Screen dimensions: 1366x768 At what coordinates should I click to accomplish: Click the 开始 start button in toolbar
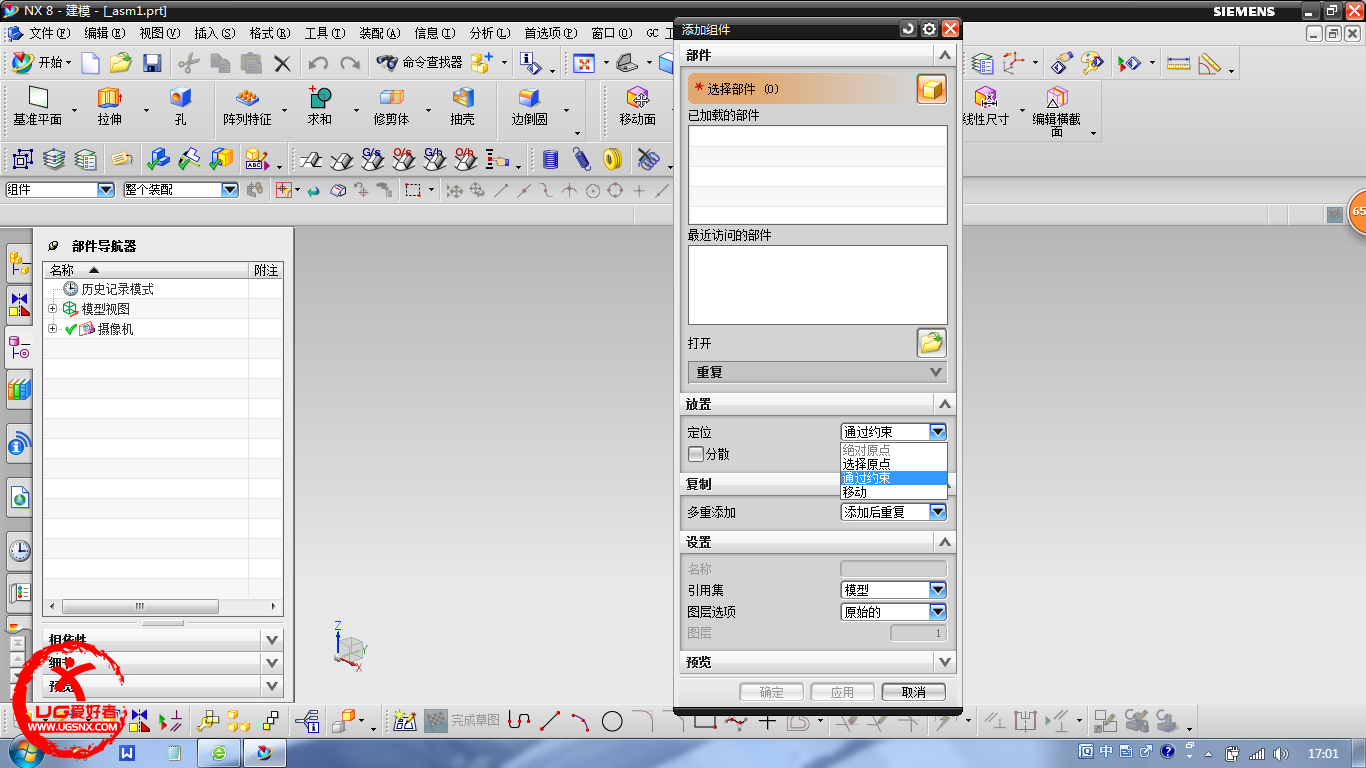42,62
